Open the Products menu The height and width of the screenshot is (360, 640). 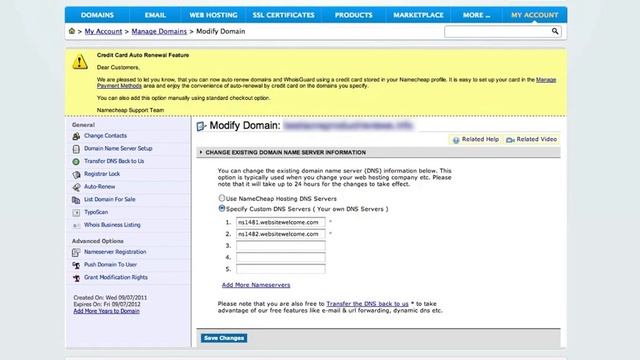pyautogui.click(x=353, y=15)
